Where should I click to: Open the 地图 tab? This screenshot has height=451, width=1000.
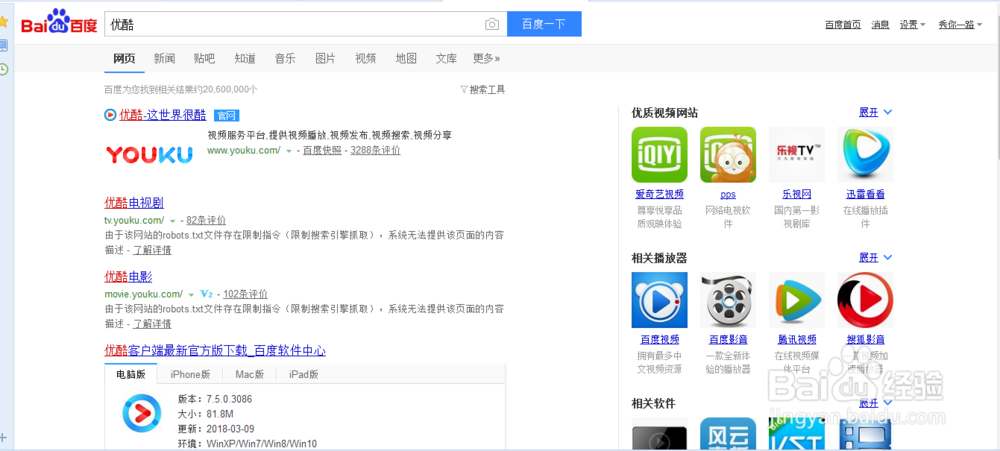tap(406, 59)
